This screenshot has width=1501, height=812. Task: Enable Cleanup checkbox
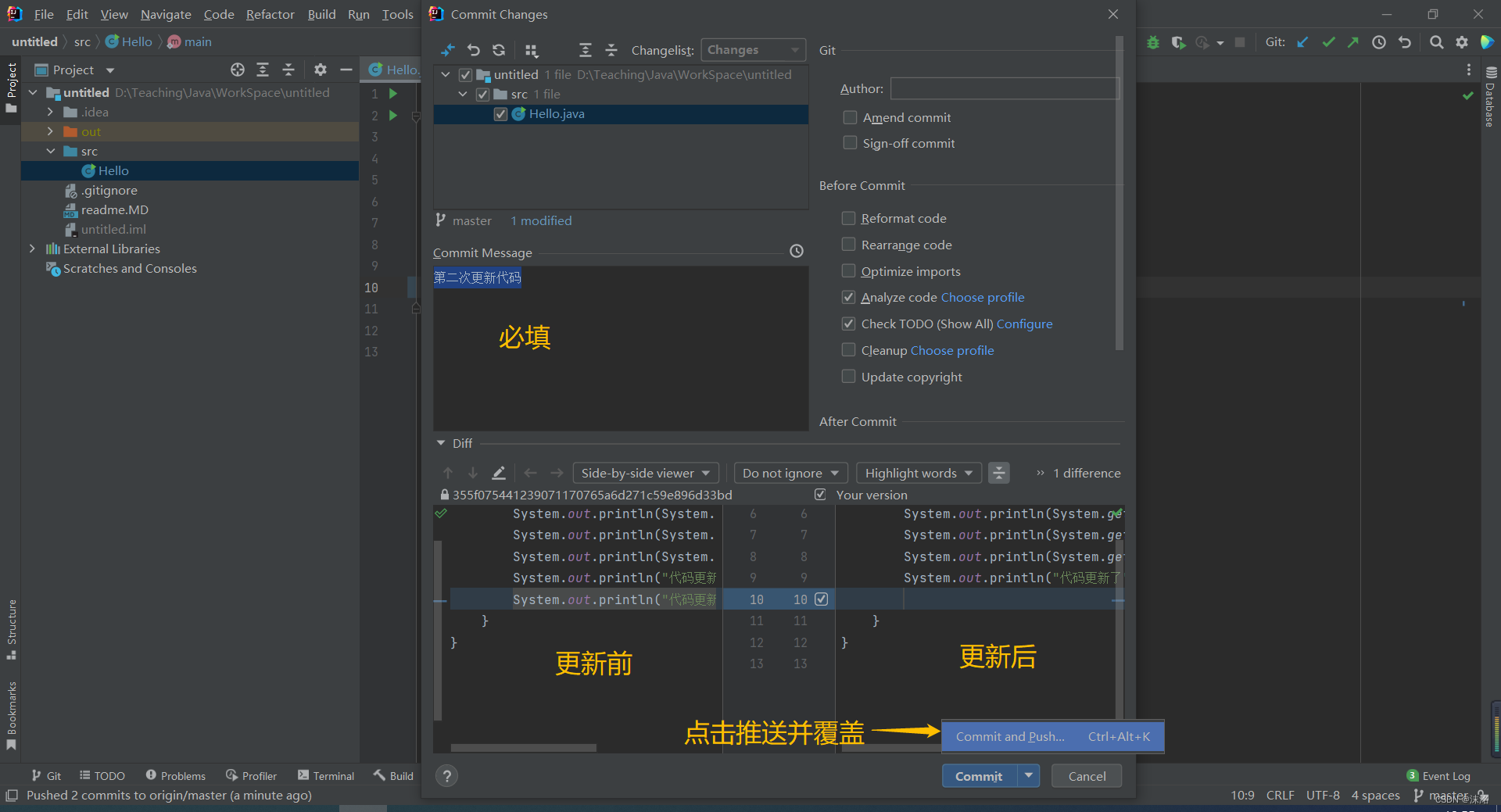(x=848, y=350)
